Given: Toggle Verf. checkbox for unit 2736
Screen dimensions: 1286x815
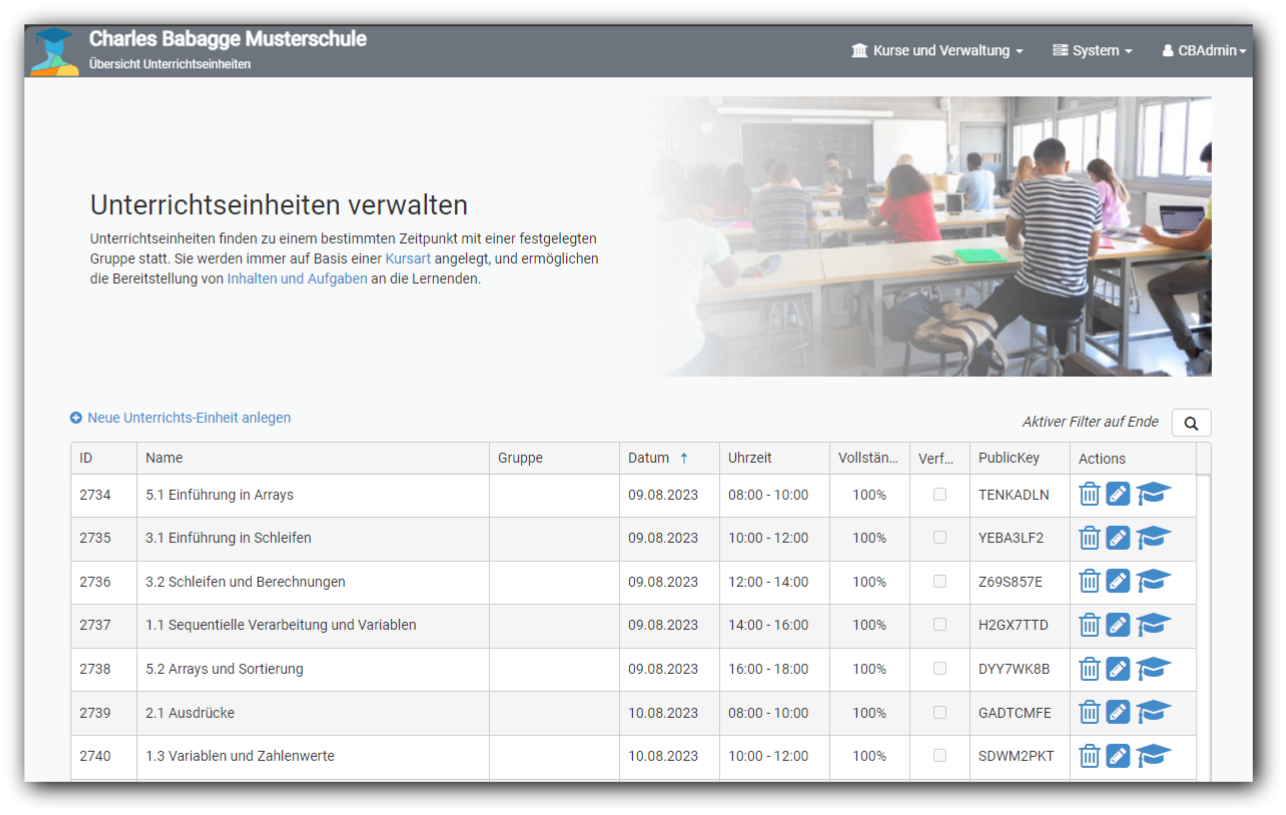Looking at the screenshot, I should click(939, 581).
